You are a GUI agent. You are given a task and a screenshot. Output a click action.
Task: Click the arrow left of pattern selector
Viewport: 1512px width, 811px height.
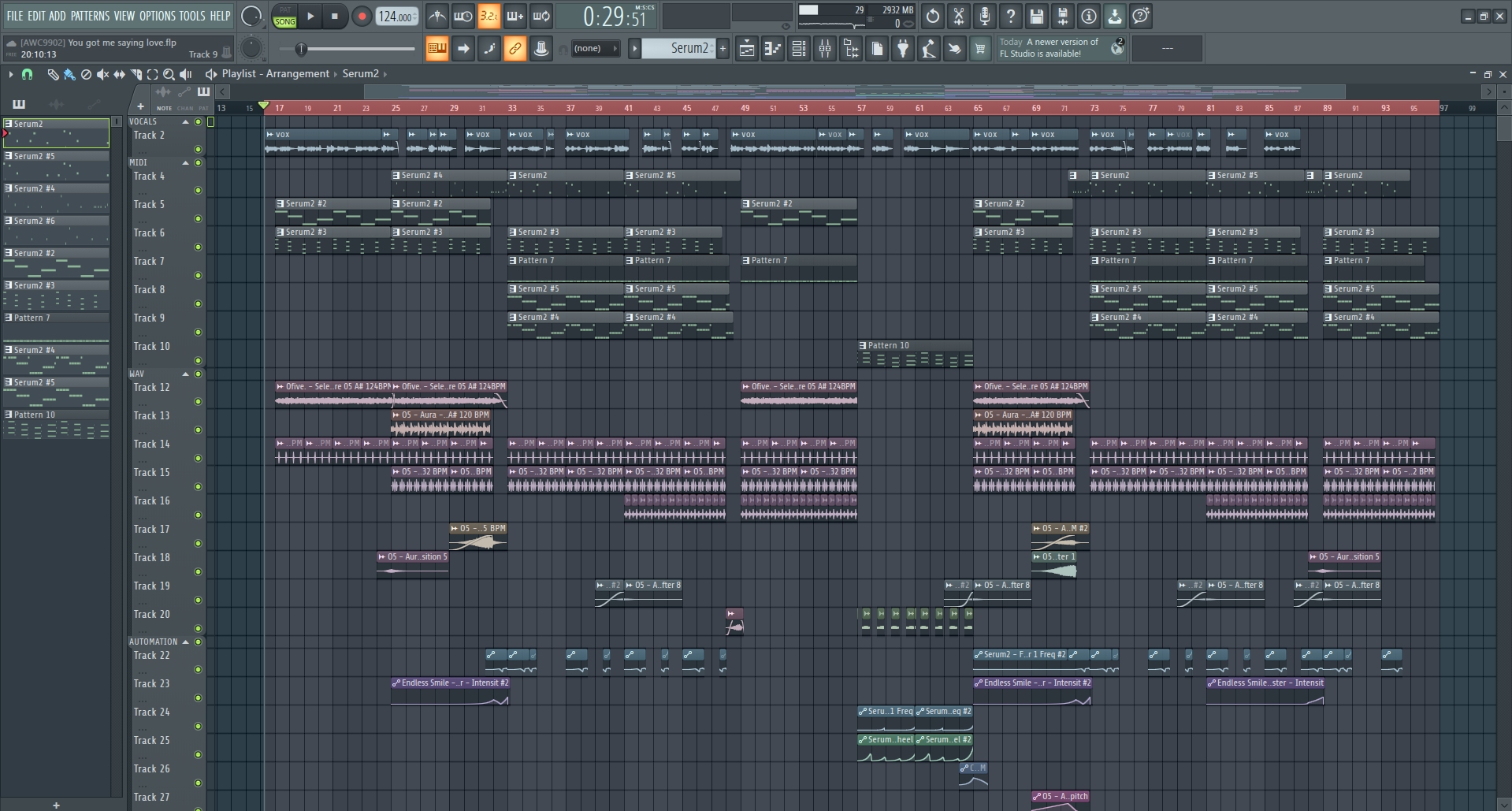coord(634,49)
